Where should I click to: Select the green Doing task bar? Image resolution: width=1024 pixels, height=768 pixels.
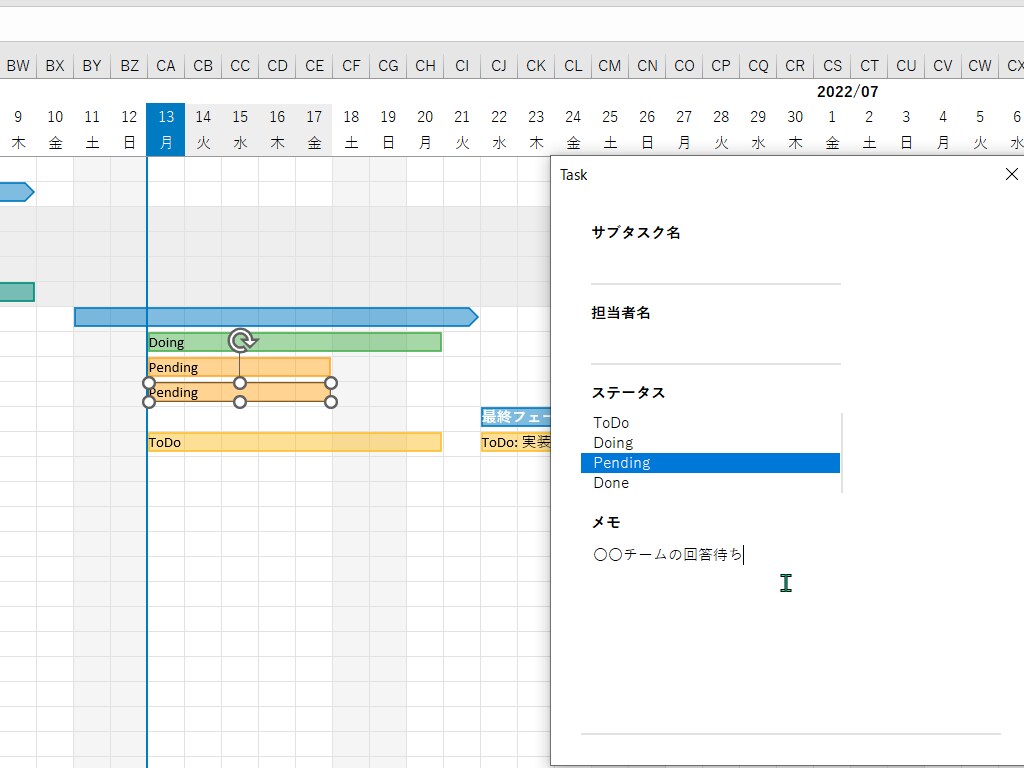tap(295, 342)
